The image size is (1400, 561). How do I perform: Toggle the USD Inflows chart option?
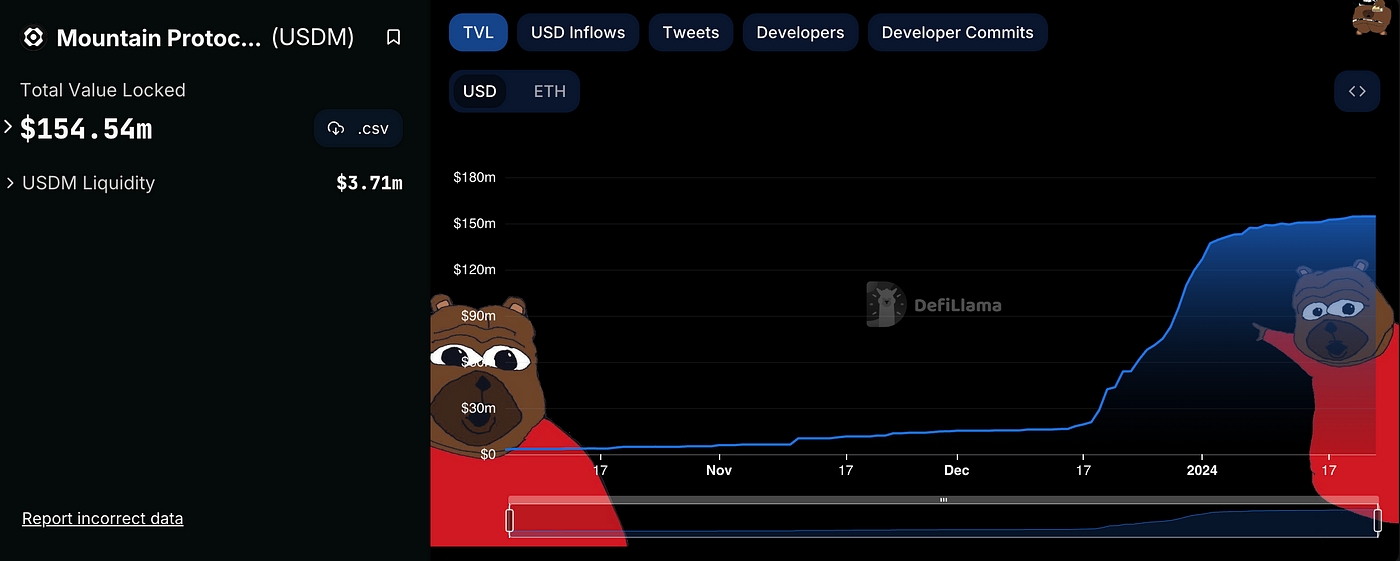click(x=578, y=33)
